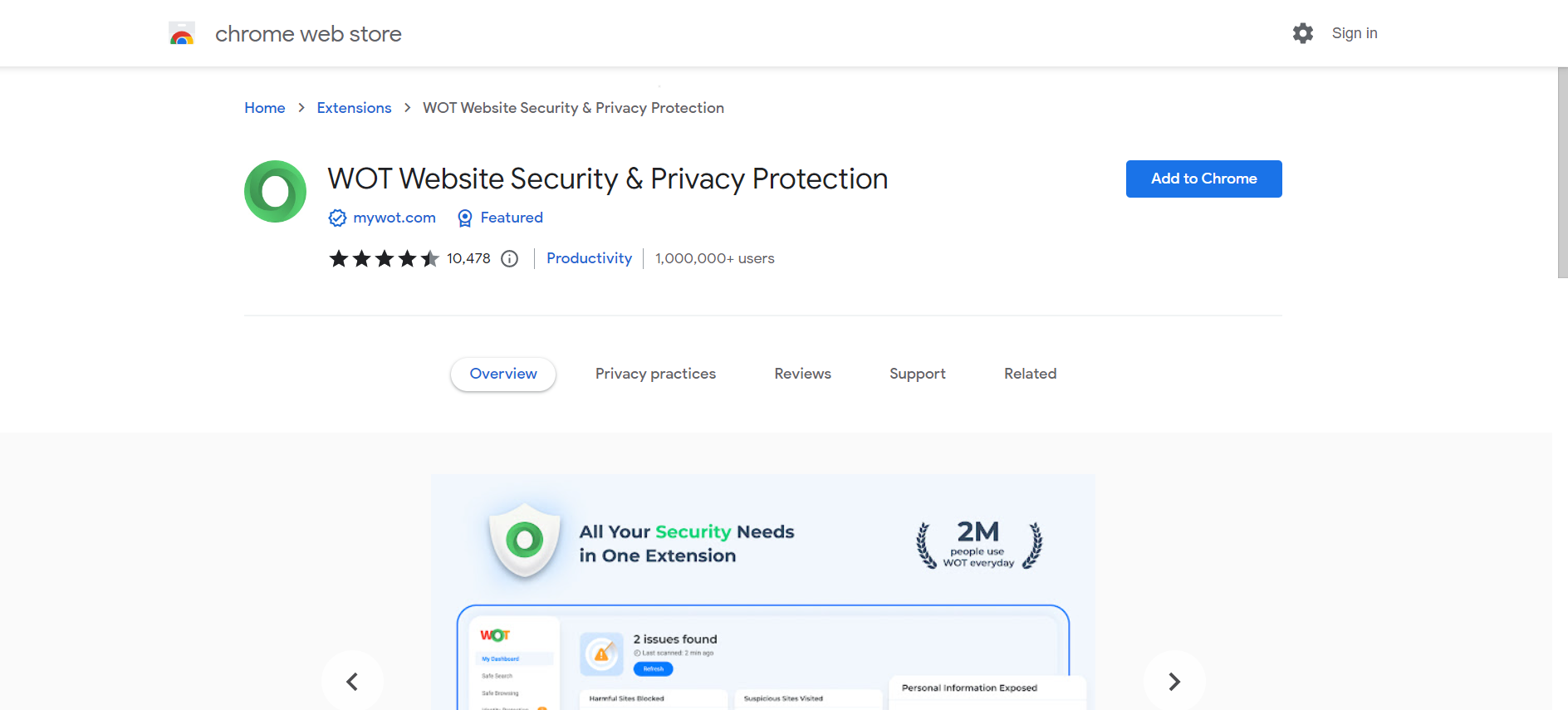Image resolution: width=1568 pixels, height=710 pixels.
Task: Click the green WOT extension logo
Action: (275, 192)
